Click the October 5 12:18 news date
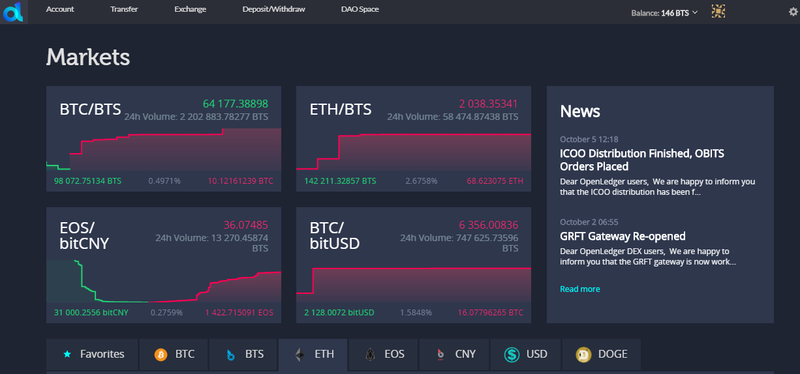Viewport: 800px width, 374px height. pos(589,139)
